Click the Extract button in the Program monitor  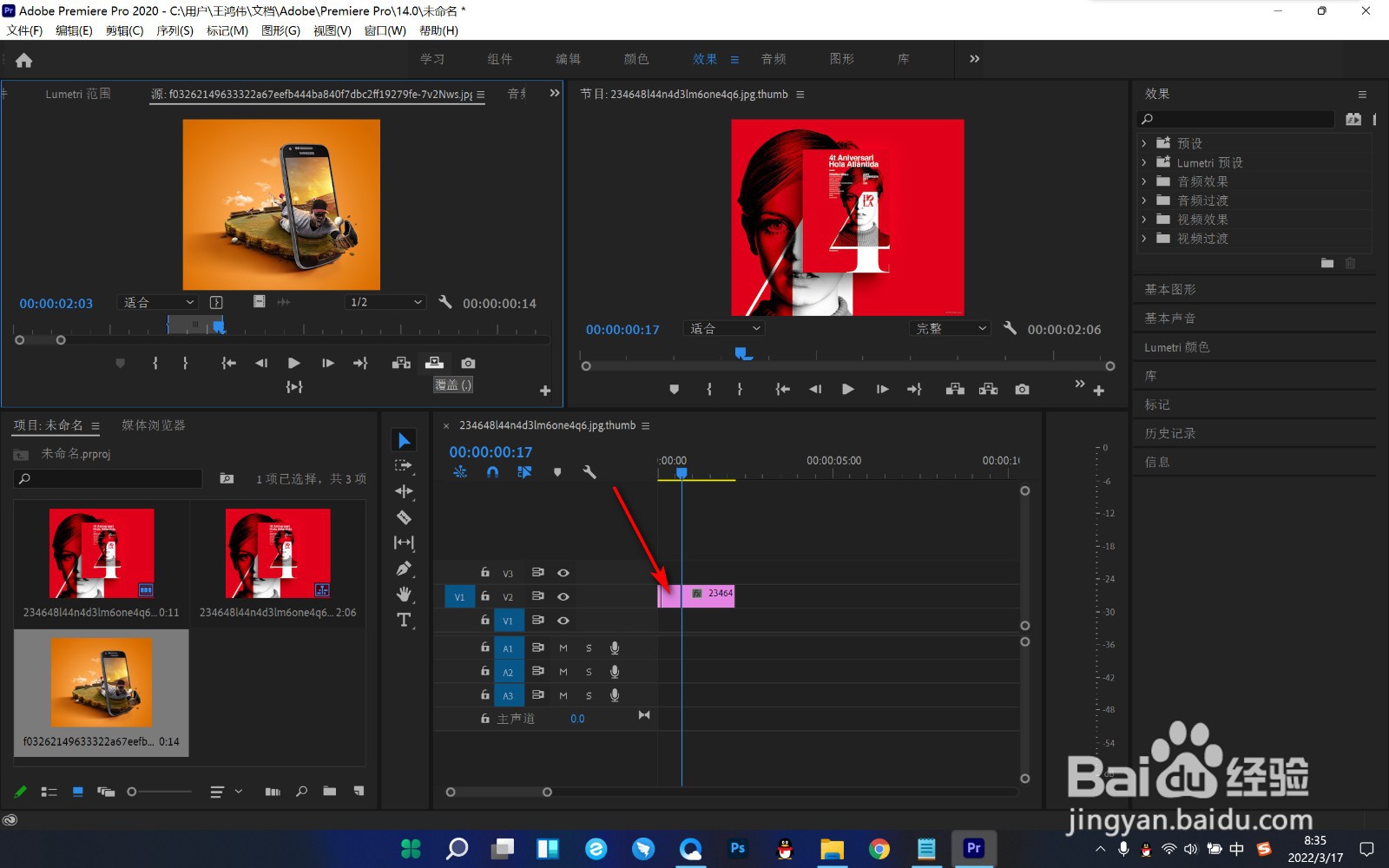pyautogui.click(x=988, y=389)
